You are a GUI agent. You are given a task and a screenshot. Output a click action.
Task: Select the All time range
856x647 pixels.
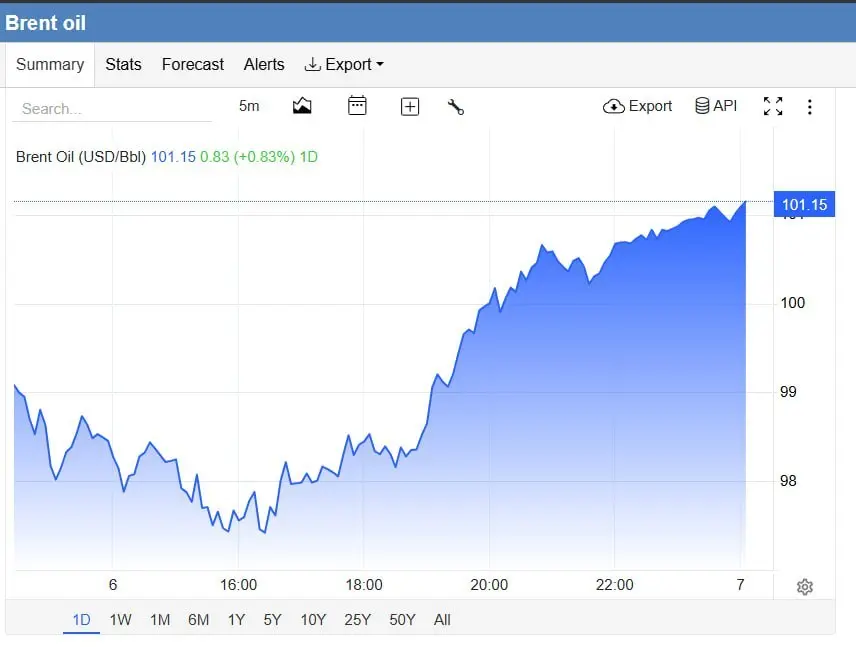click(442, 620)
